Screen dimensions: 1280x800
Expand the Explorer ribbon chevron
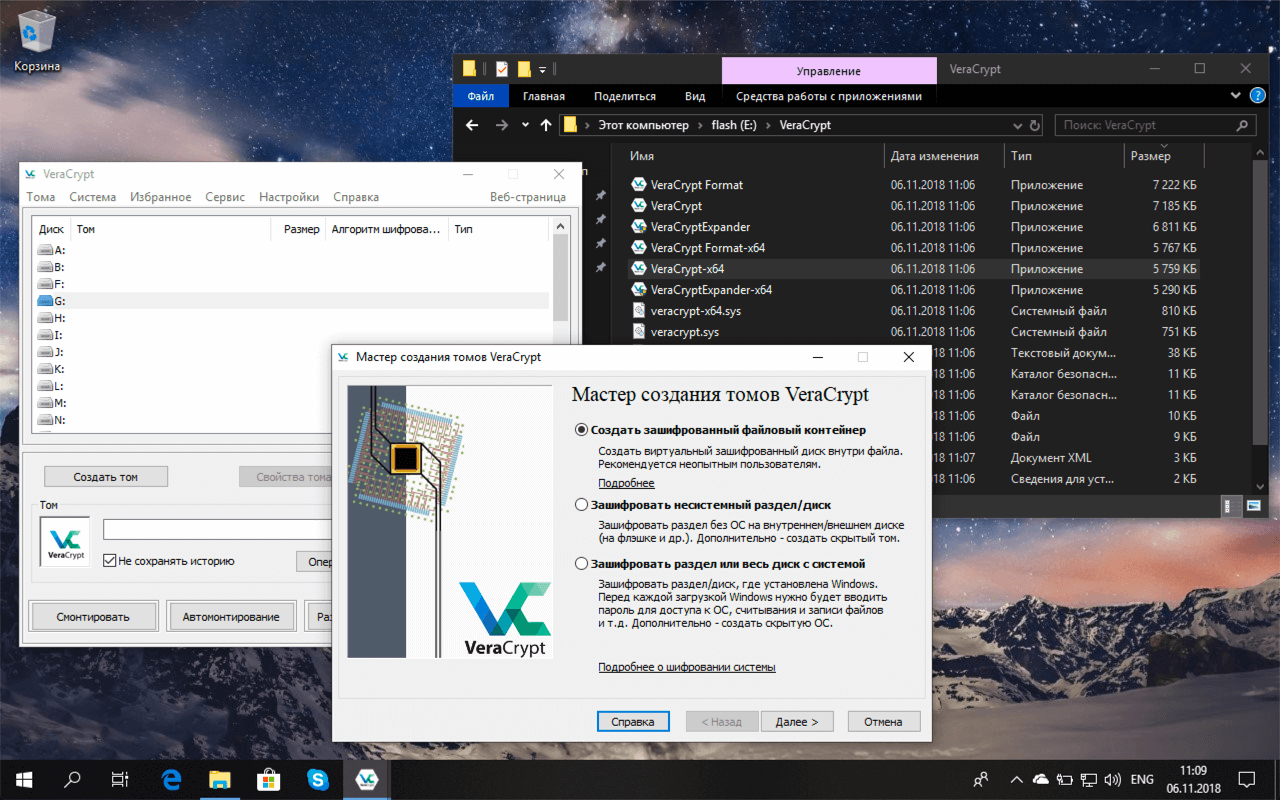point(1236,96)
